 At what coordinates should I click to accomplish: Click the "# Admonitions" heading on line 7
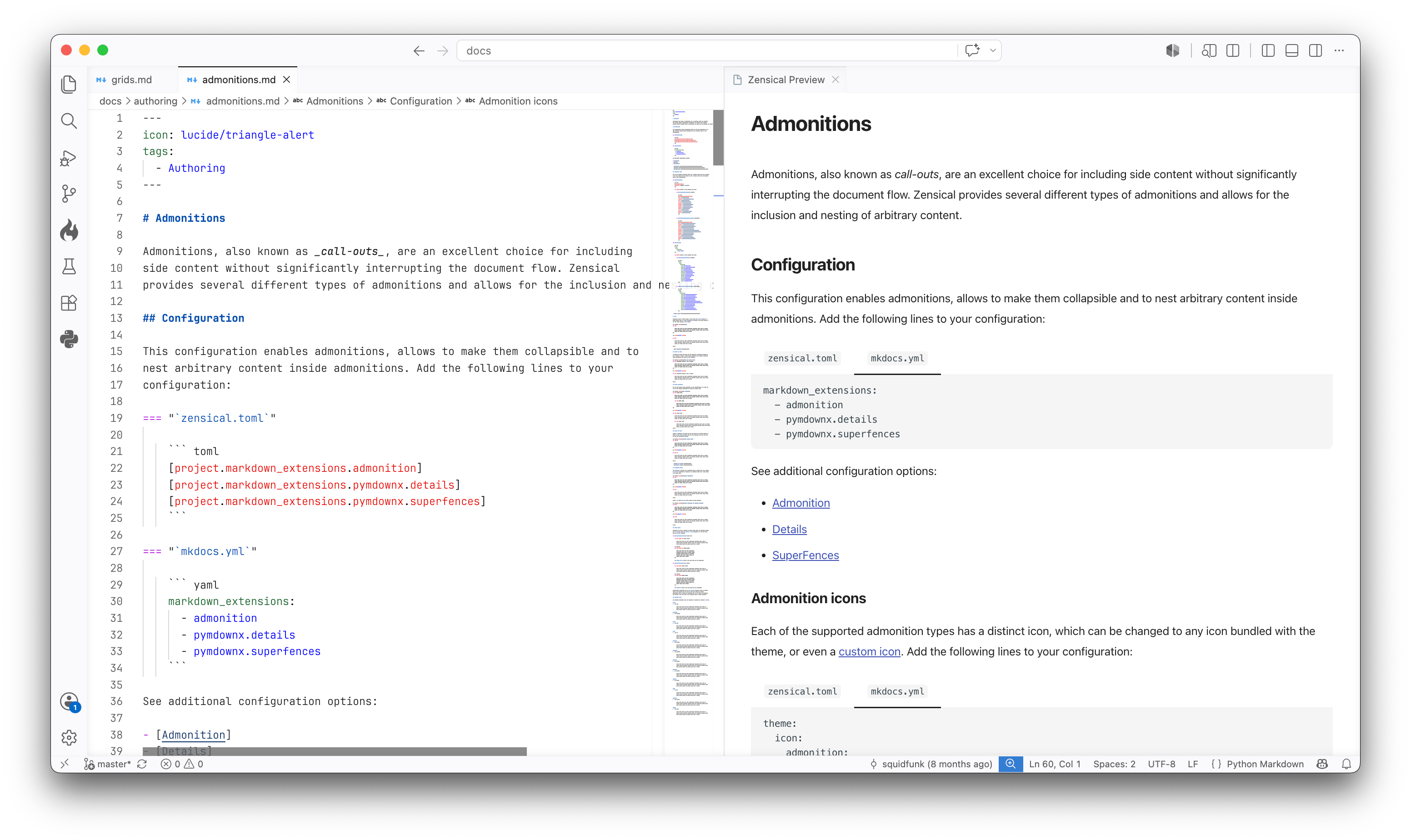[184, 218]
